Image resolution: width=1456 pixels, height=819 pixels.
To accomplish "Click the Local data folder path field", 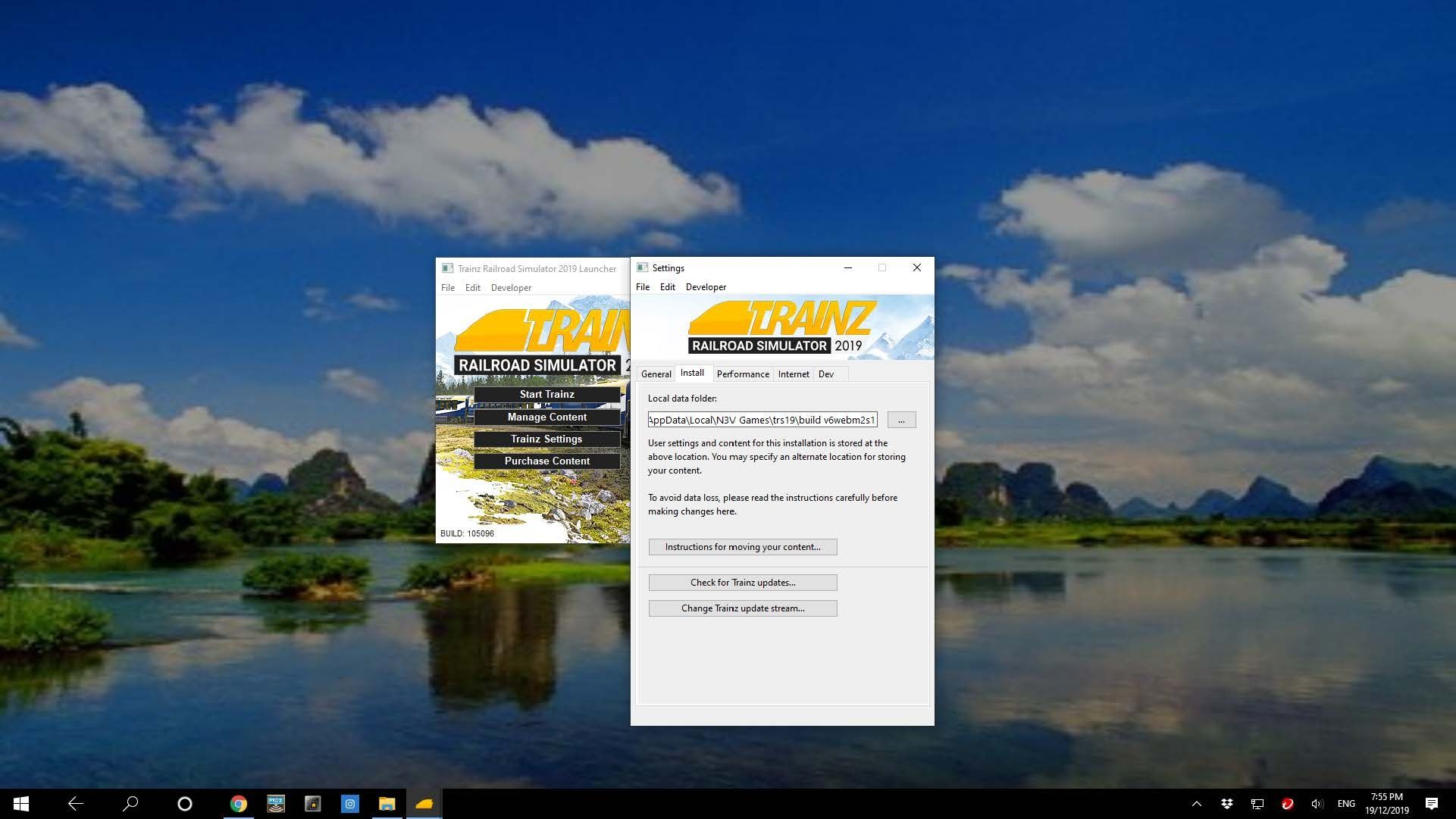I will click(762, 420).
